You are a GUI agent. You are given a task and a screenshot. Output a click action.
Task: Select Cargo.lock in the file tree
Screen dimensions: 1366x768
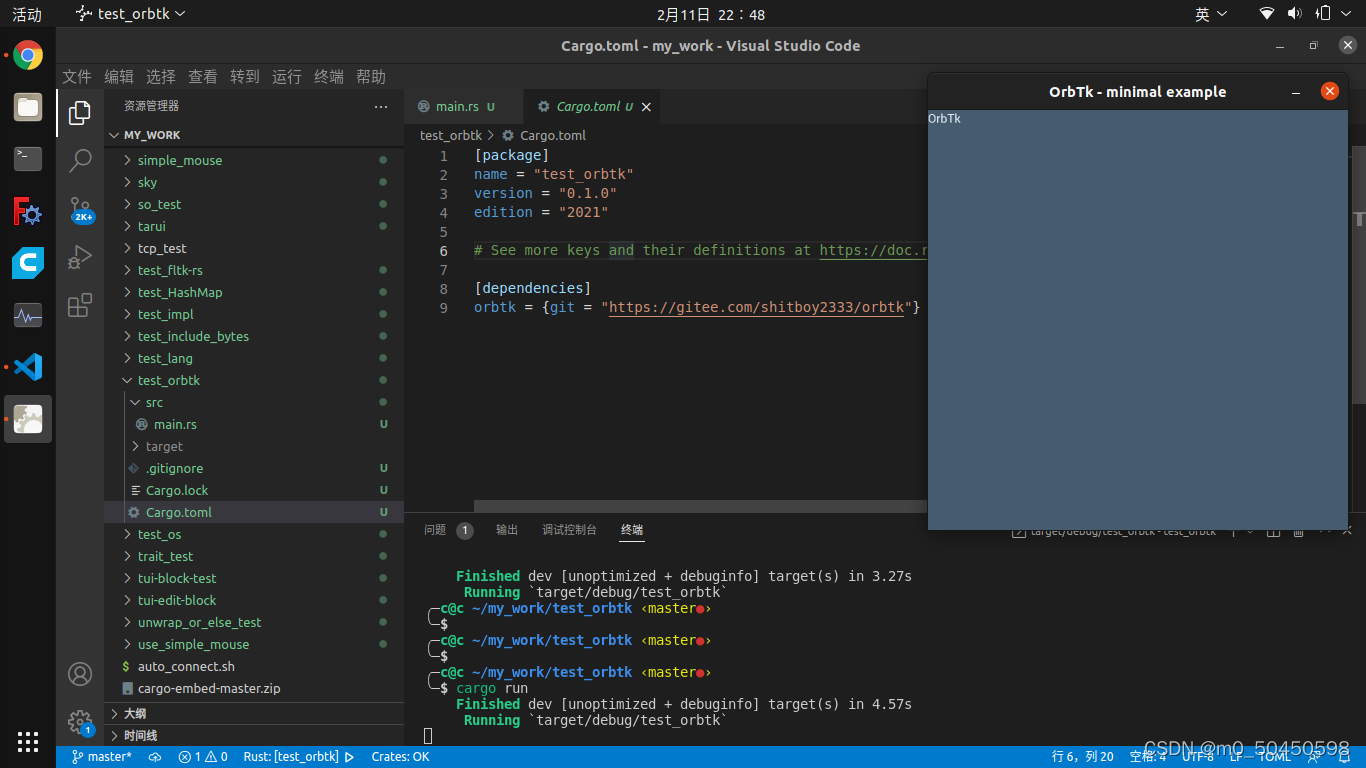[x=177, y=491]
